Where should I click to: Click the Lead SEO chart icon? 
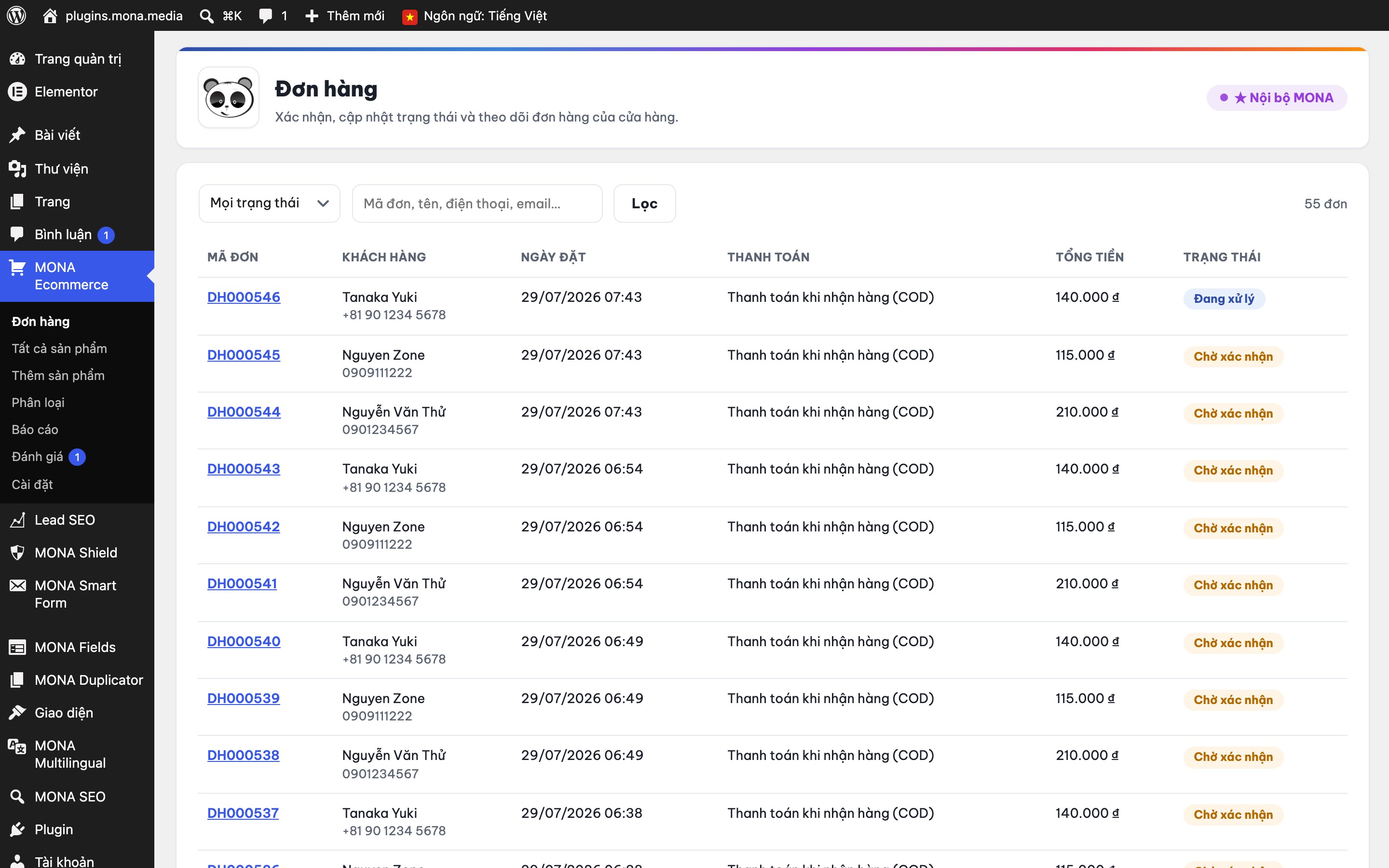pyautogui.click(x=17, y=520)
